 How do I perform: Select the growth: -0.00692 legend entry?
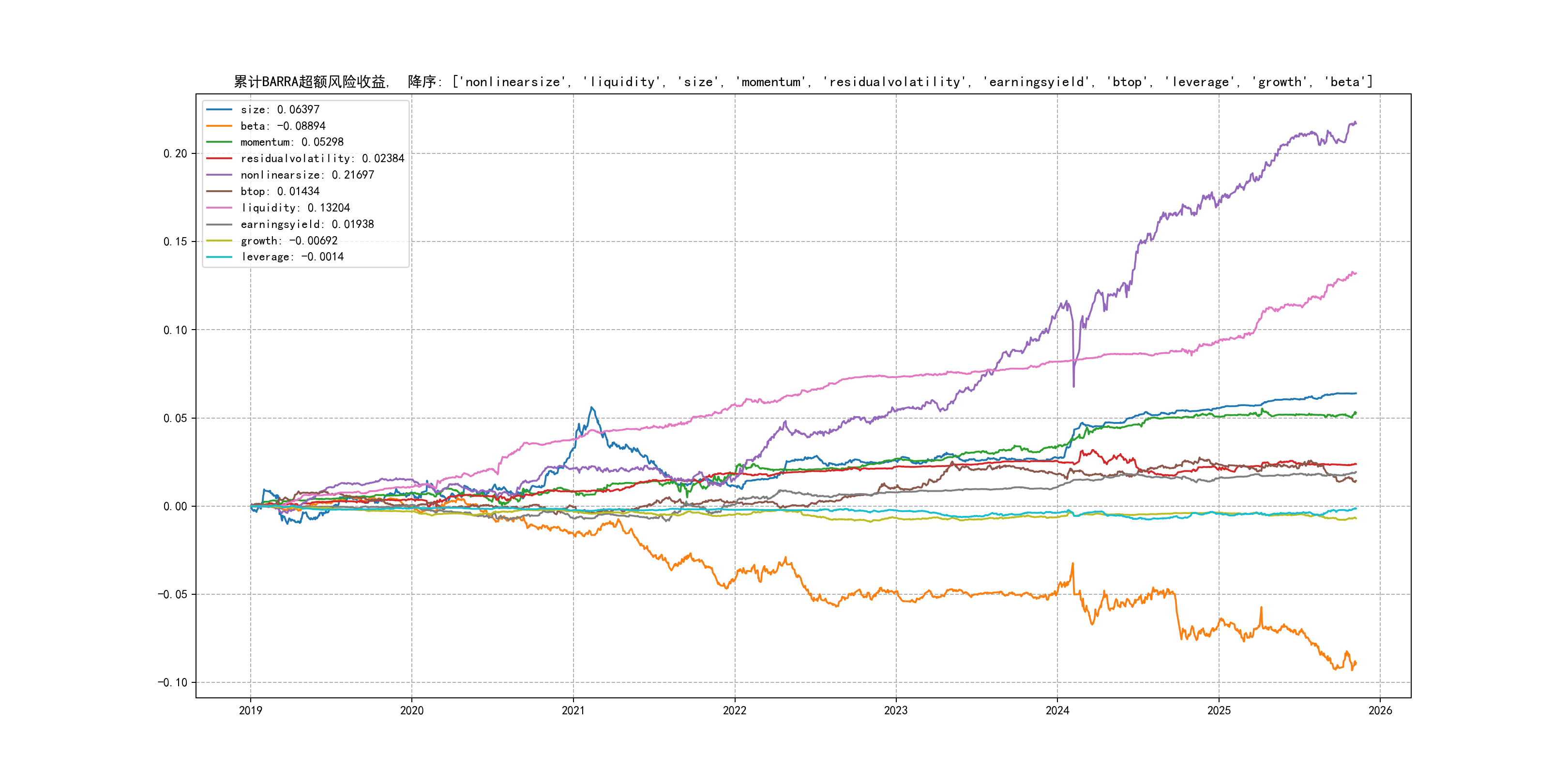(288, 241)
